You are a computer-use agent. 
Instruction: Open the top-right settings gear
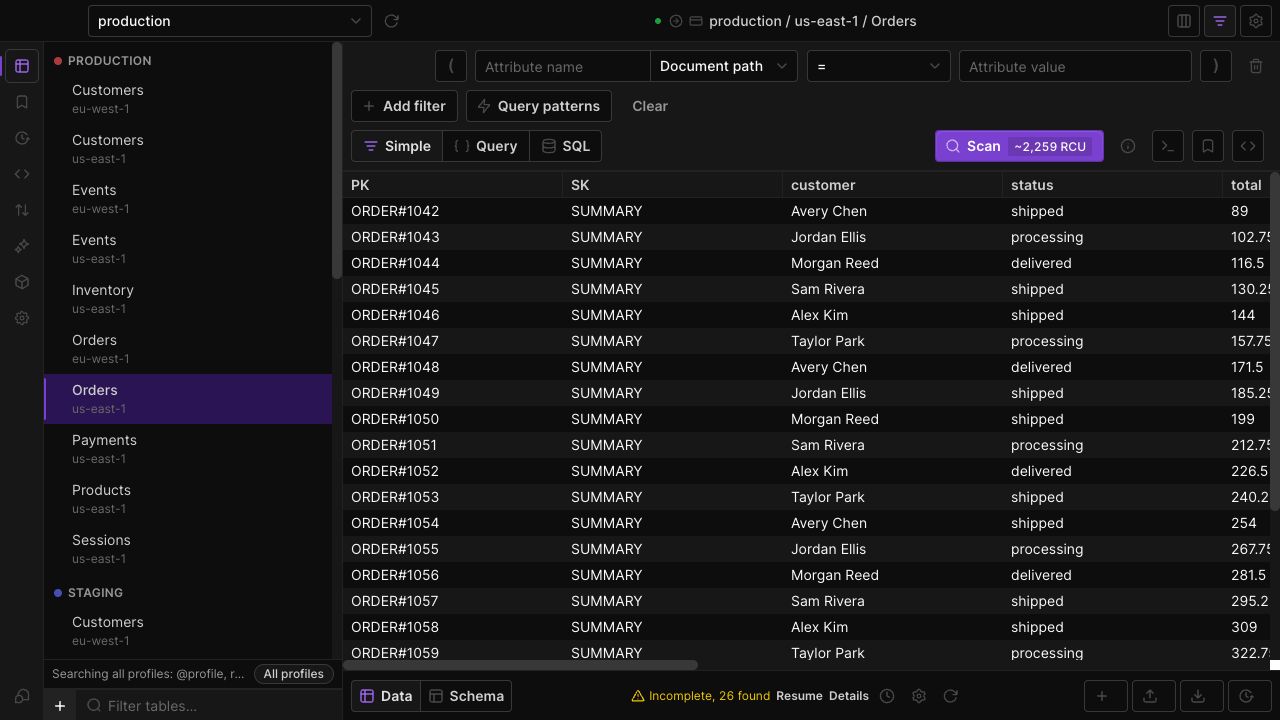[x=1256, y=21]
